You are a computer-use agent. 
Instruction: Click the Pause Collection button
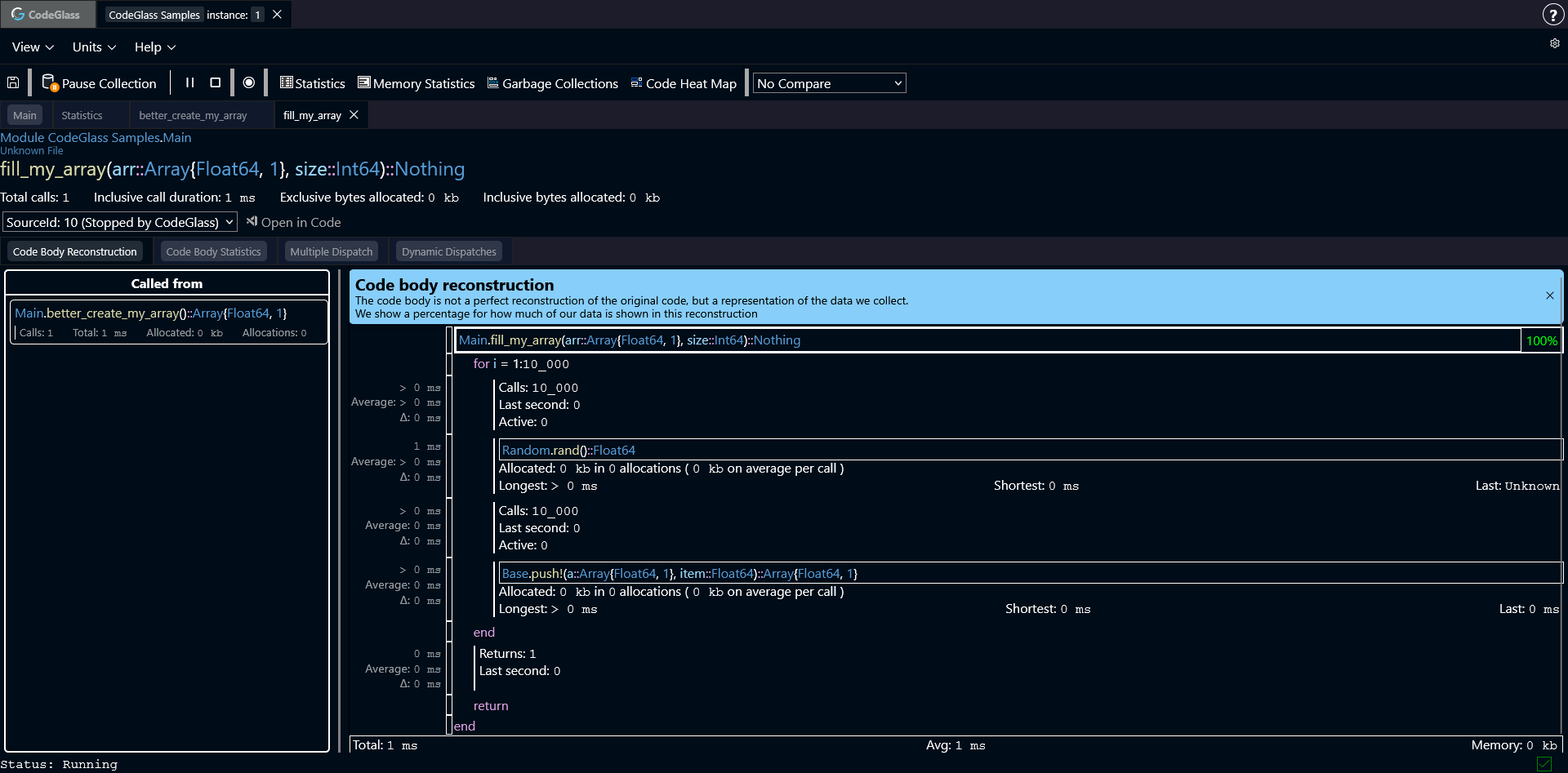click(x=100, y=83)
